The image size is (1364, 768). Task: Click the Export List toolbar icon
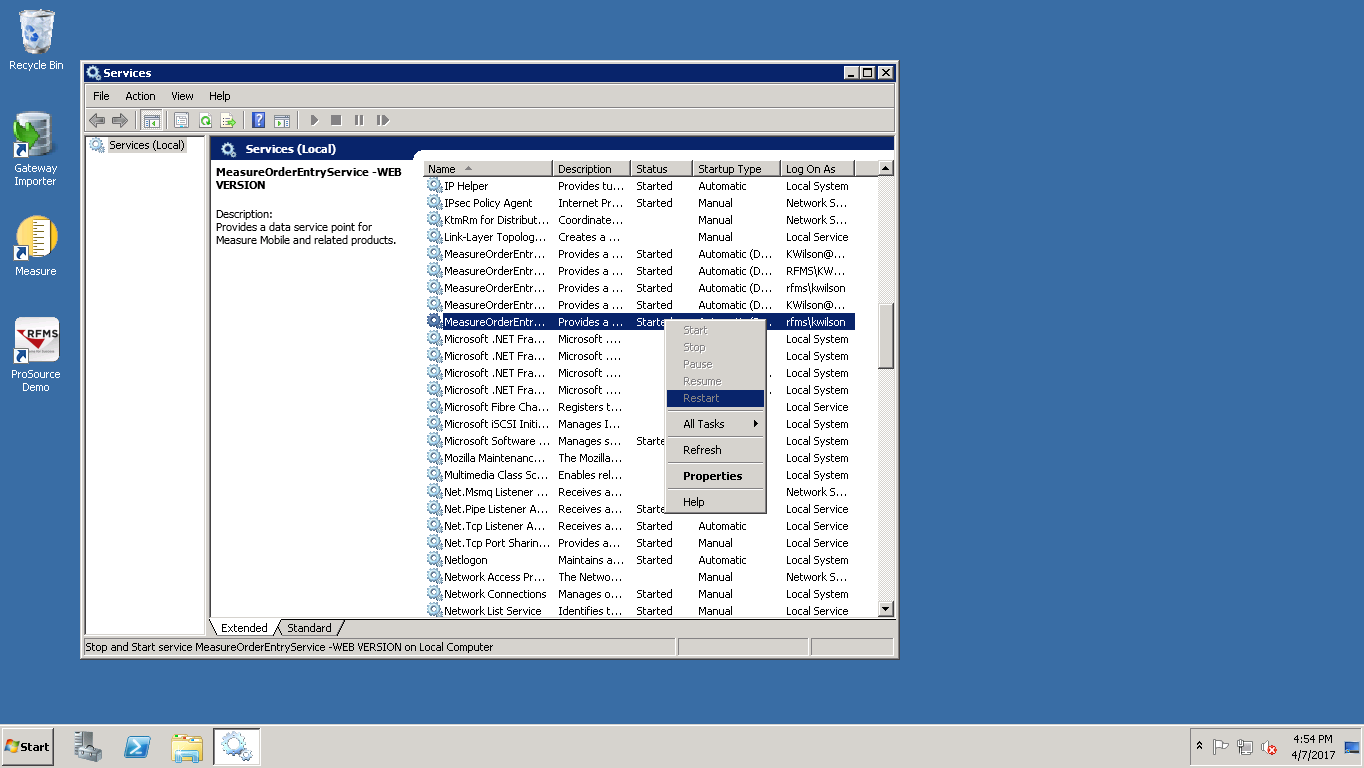[x=228, y=120]
